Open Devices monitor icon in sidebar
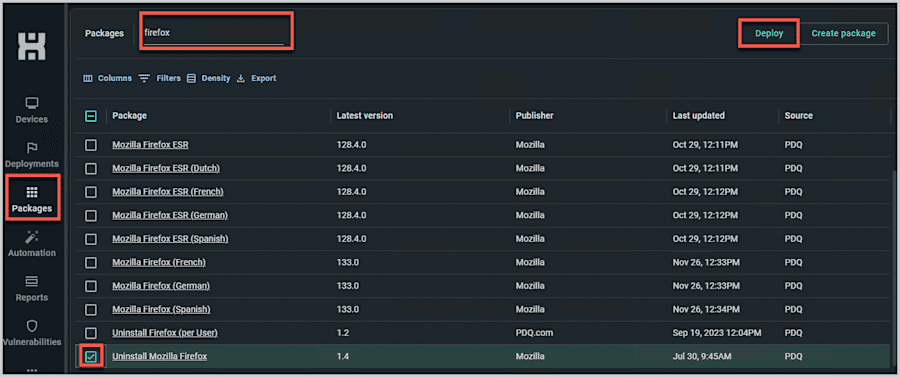900x377 pixels. pyautogui.click(x=32, y=103)
